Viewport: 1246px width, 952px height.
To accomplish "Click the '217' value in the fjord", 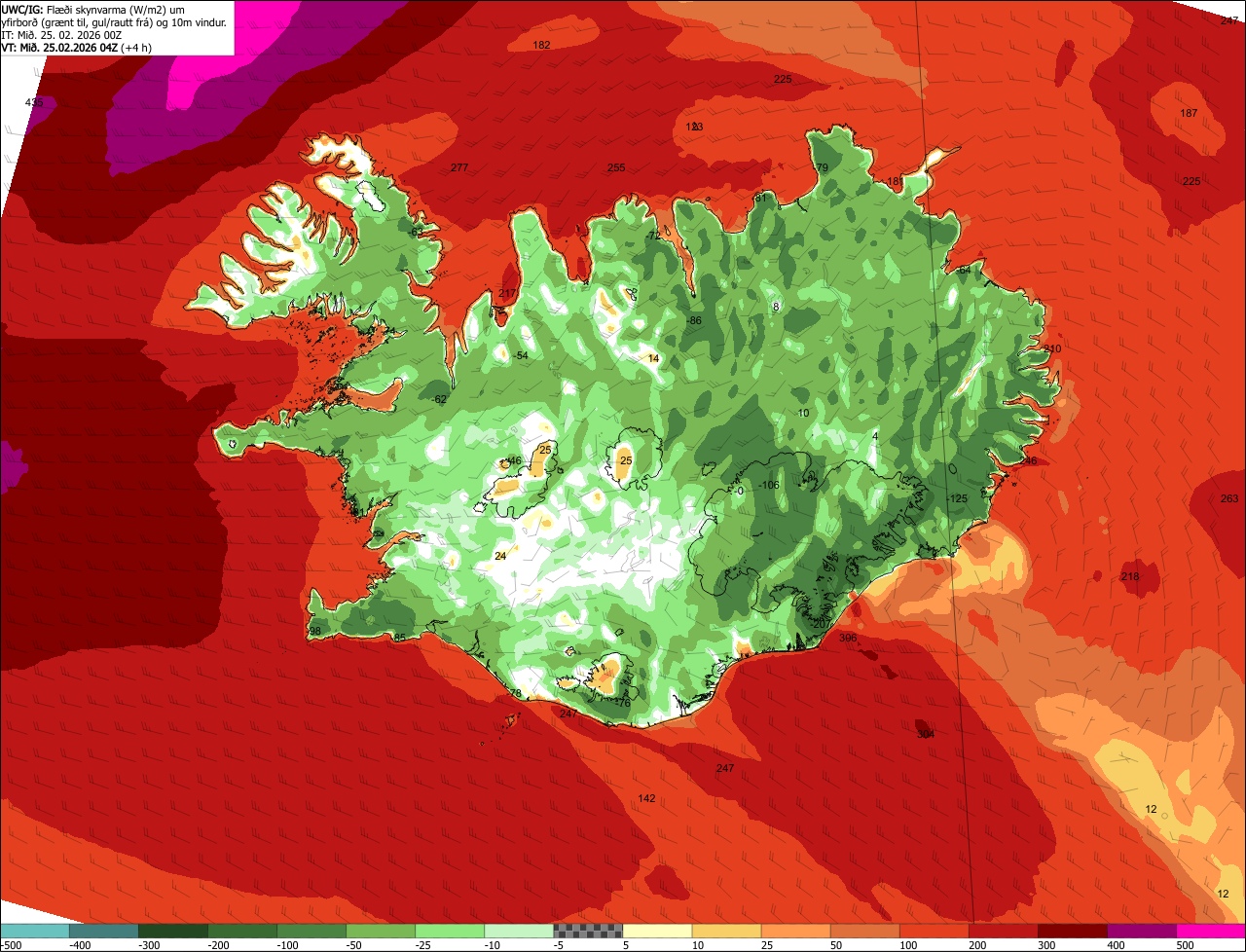I will pos(507,294).
